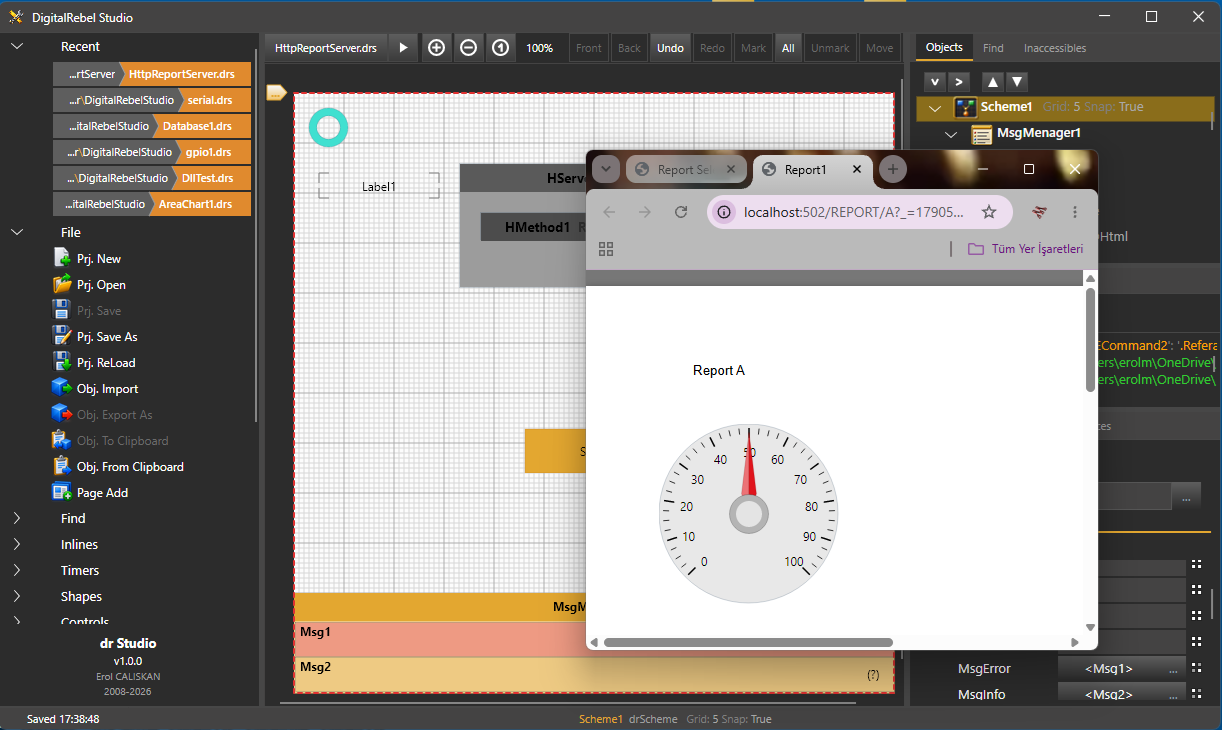Click the MsgMenager1 list icon
Screen dimensions: 1222x730
982,133
